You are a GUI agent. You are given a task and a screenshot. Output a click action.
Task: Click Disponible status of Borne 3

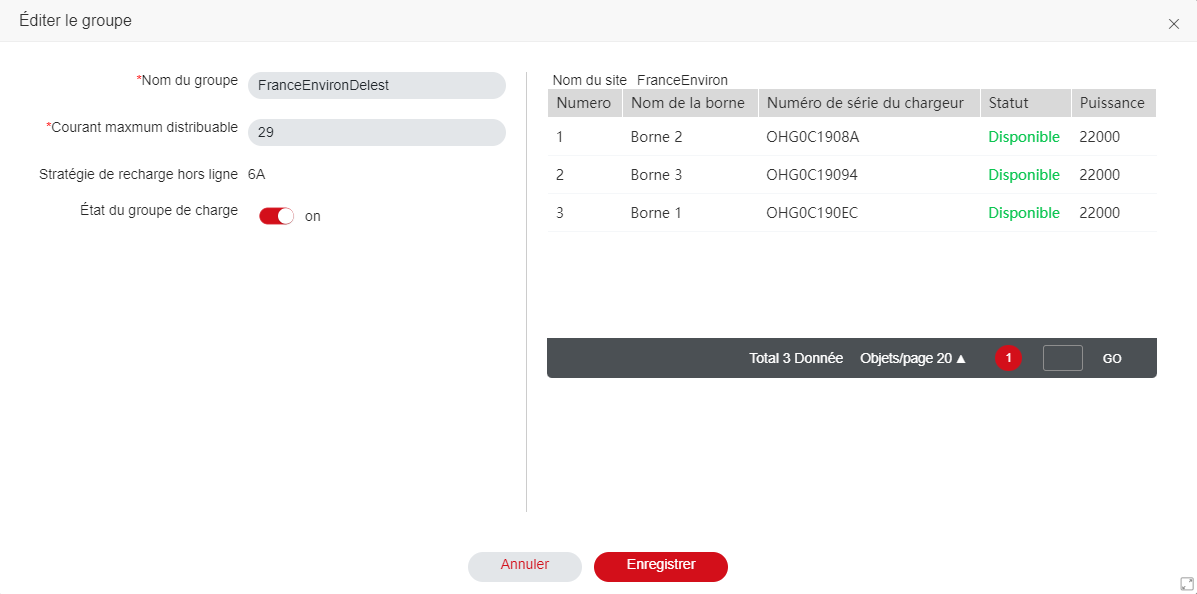pos(1024,175)
